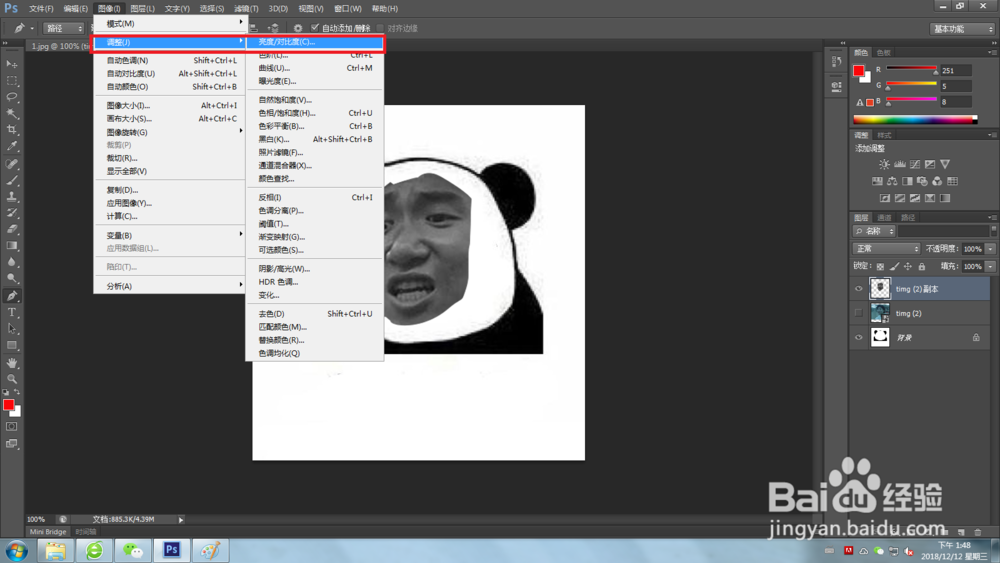This screenshot has width=1000, height=563.
Task: Select the timg (2)副本 layer thumbnail
Action: pyautogui.click(x=880, y=289)
